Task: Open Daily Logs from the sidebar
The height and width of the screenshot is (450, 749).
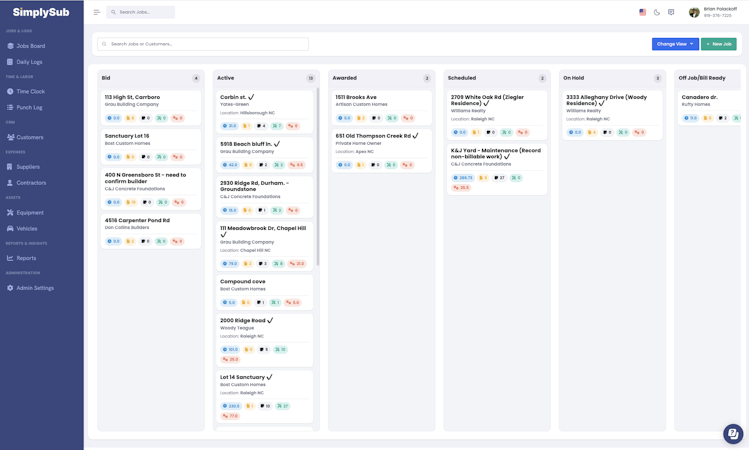Action: [x=29, y=62]
